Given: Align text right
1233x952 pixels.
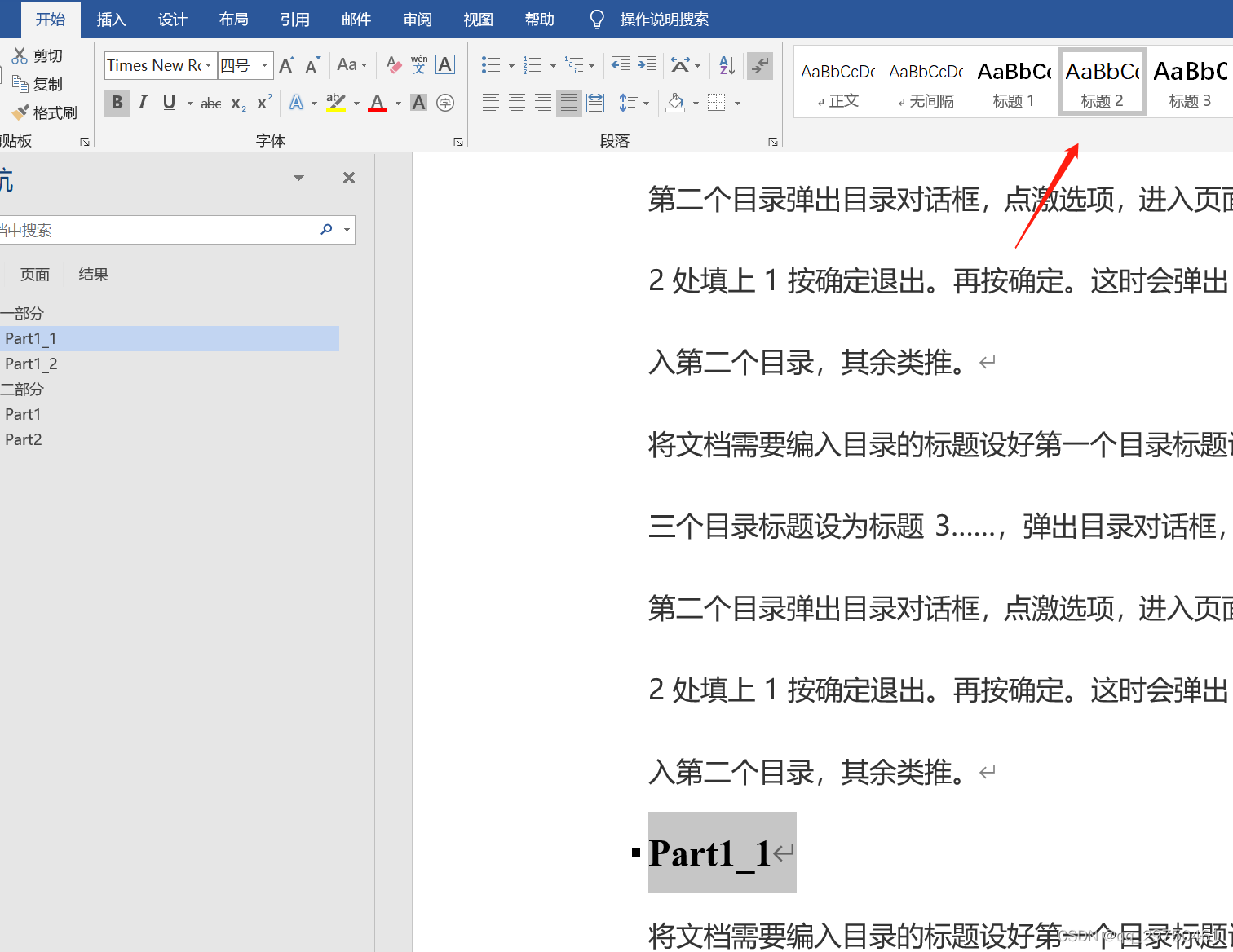Looking at the screenshot, I should (x=543, y=103).
